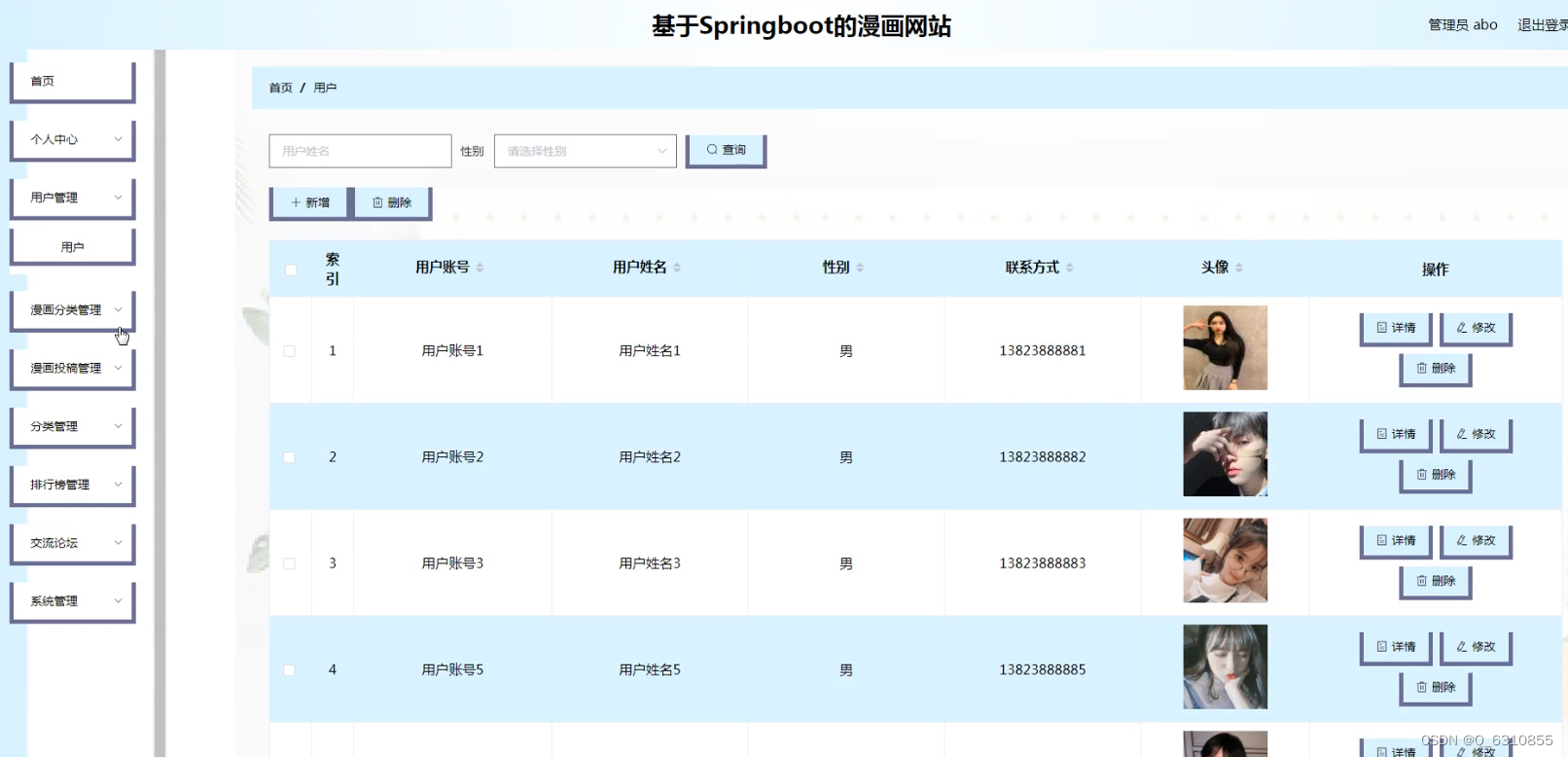
Task: Click the search magnifier icon in 查询 button
Action: pos(712,150)
